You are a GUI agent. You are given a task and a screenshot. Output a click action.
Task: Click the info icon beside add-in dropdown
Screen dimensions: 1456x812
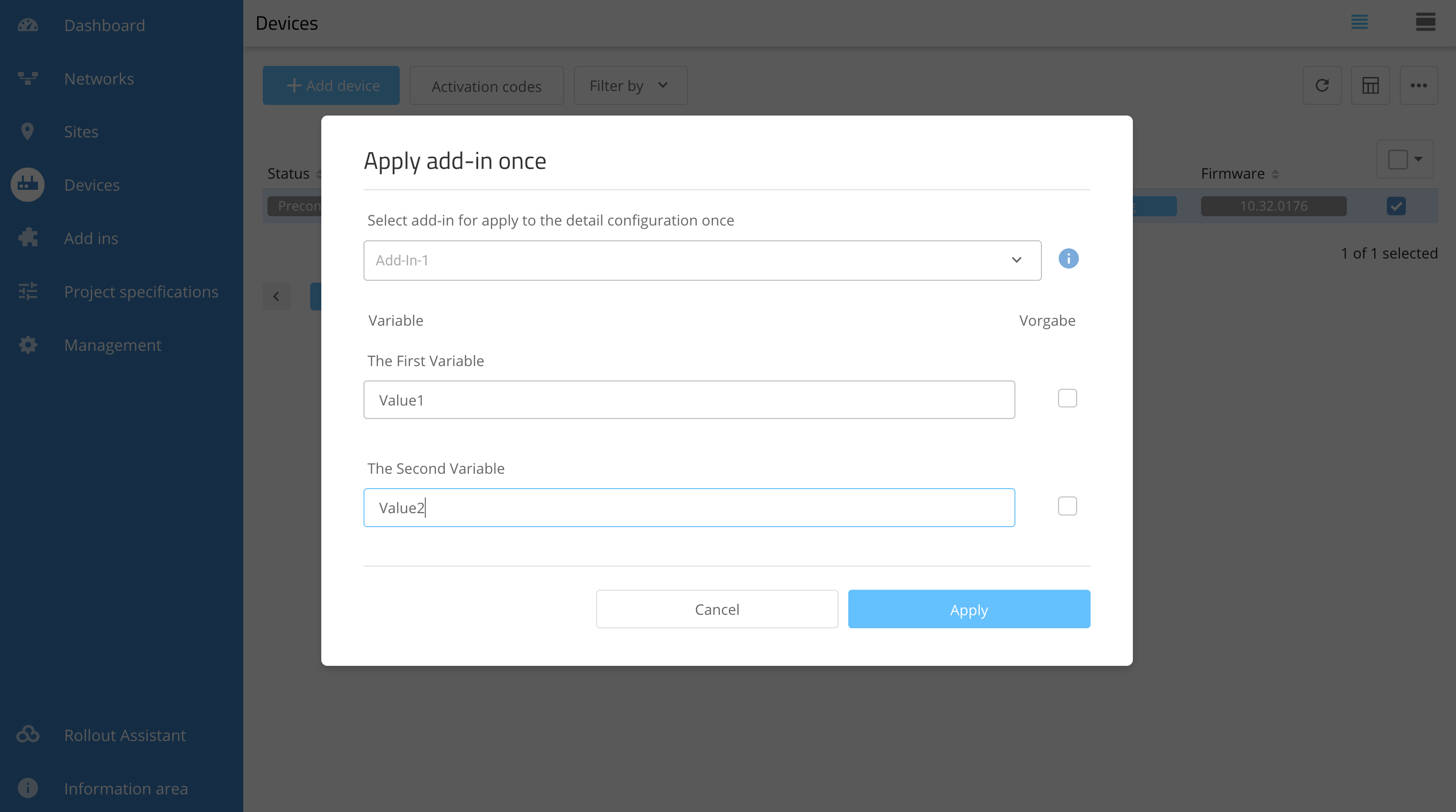(x=1068, y=259)
